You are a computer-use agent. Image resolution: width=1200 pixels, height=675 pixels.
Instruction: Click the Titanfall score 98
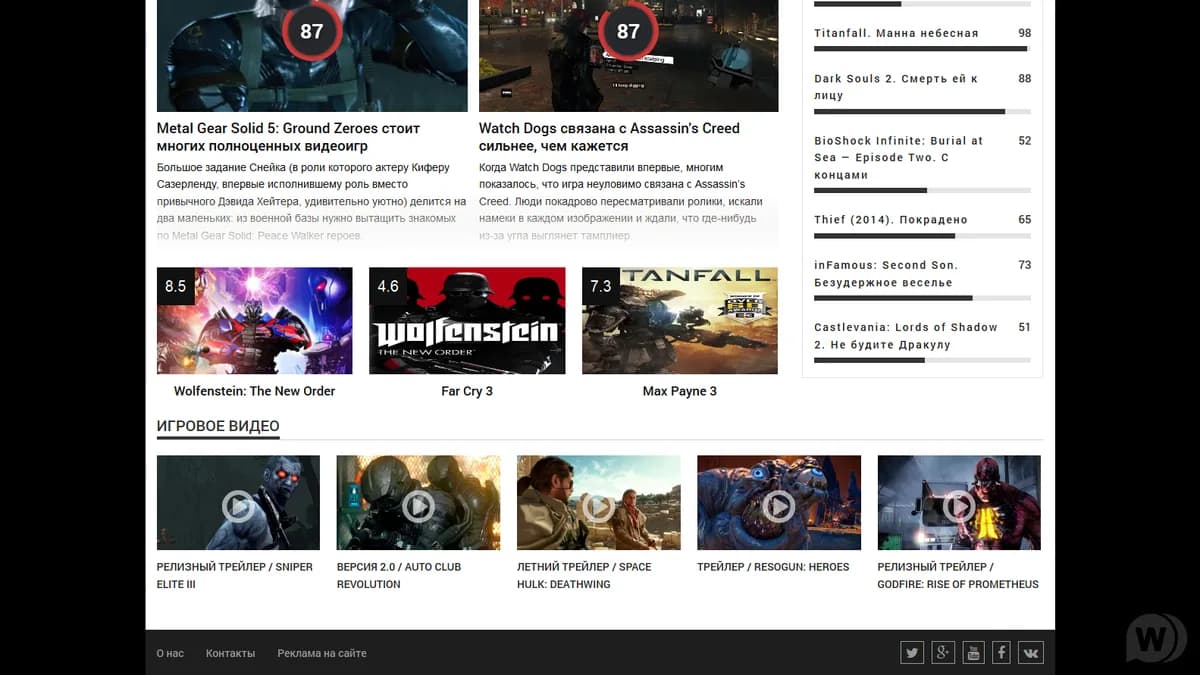point(1024,33)
